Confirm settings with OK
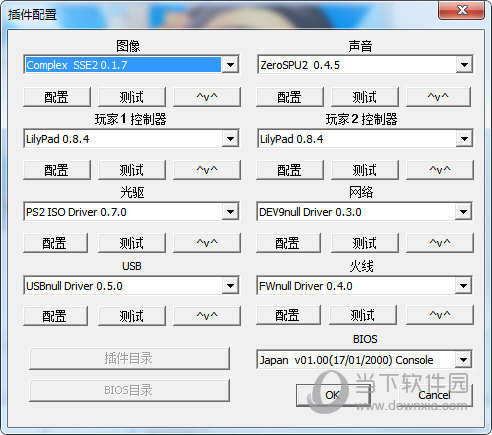Image resolution: width=492 pixels, height=435 pixels. (x=333, y=395)
